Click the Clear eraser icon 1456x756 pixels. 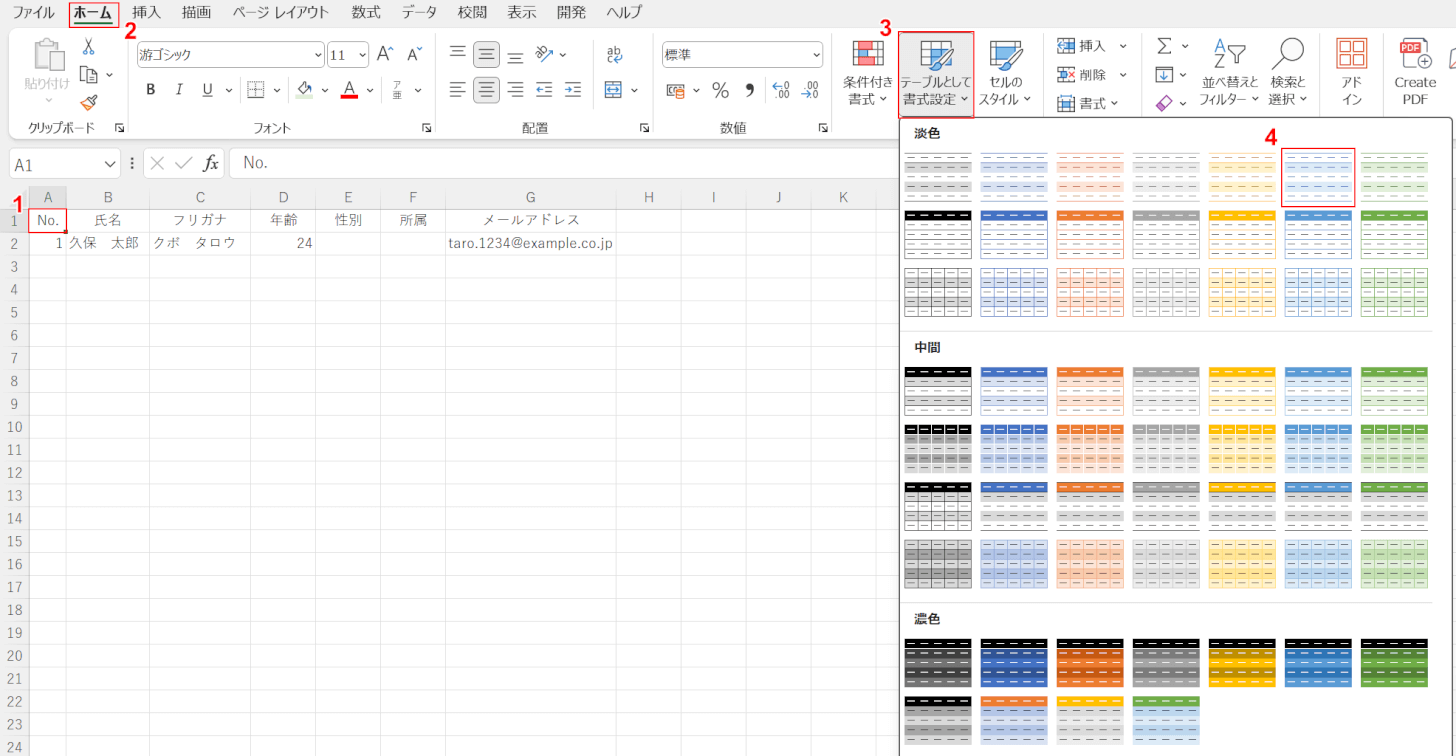(x=1164, y=102)
